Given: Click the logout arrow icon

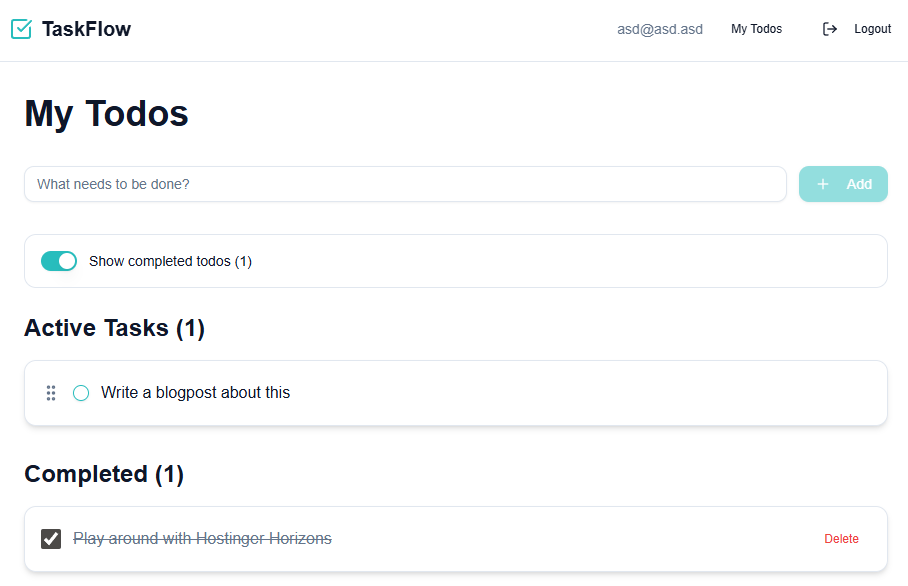Looking at the screenshot, I should pyautogui.click(x=830, y=29).
